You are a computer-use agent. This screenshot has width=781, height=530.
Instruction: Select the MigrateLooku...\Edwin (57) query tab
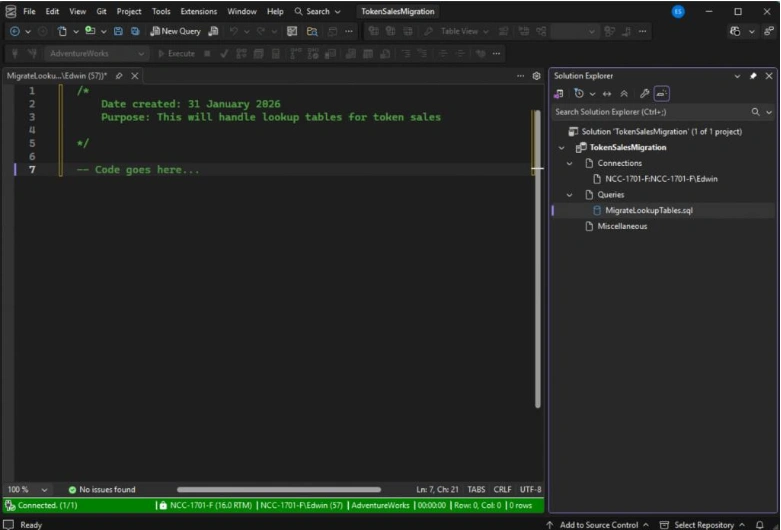[57, 76]
